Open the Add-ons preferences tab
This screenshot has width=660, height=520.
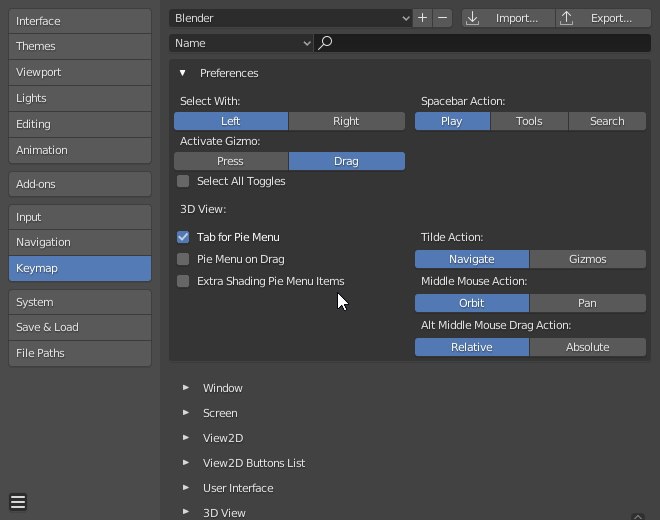point(80,184)
